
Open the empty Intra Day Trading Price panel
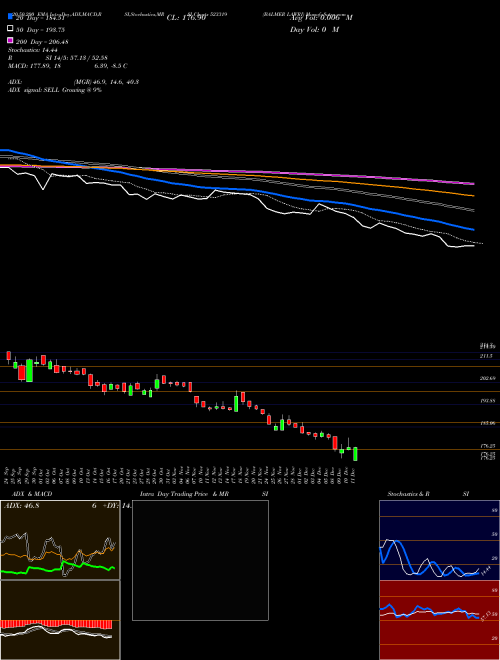(x=200, y=560)
